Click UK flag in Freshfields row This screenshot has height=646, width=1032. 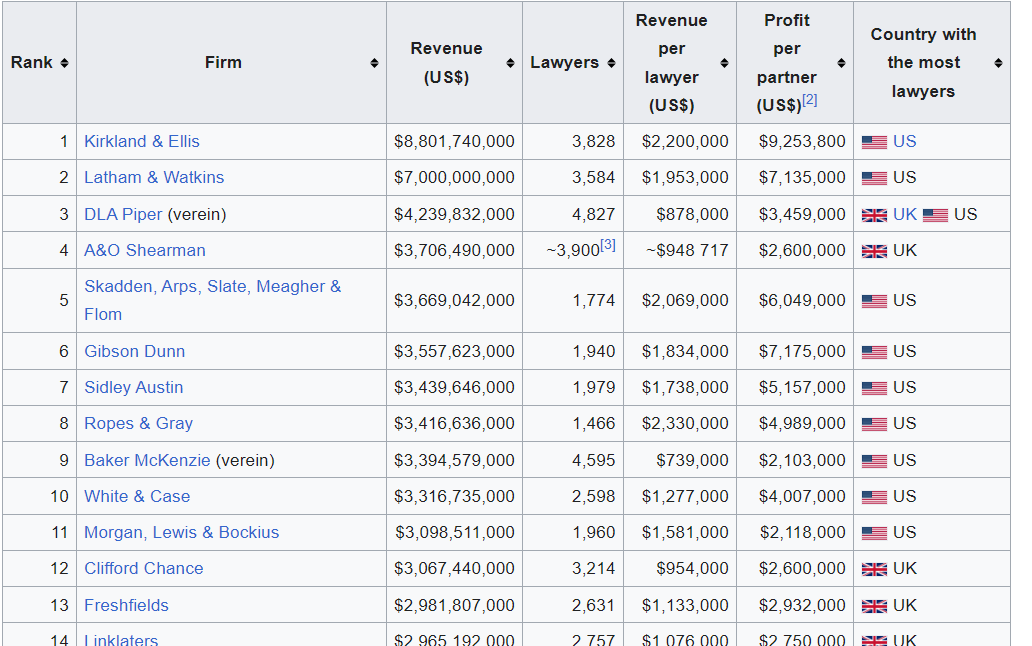click(x=874, y=606)
